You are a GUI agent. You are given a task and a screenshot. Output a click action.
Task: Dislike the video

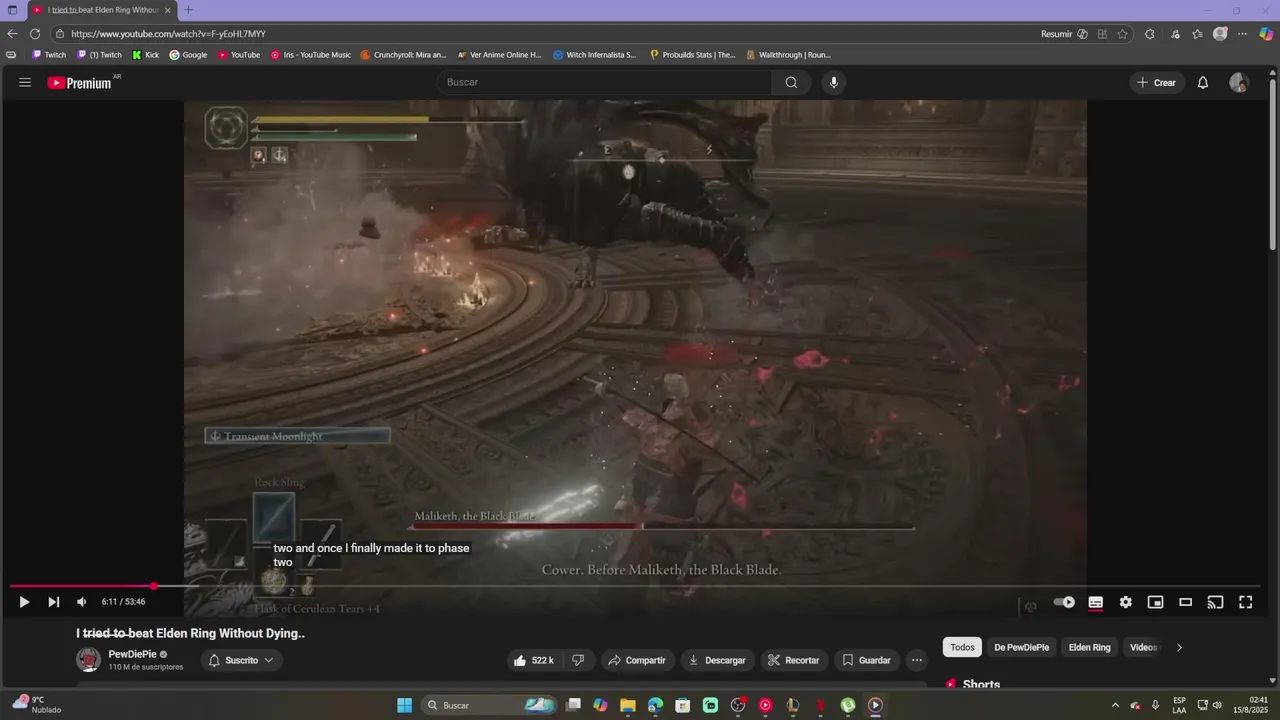[578, 660]
